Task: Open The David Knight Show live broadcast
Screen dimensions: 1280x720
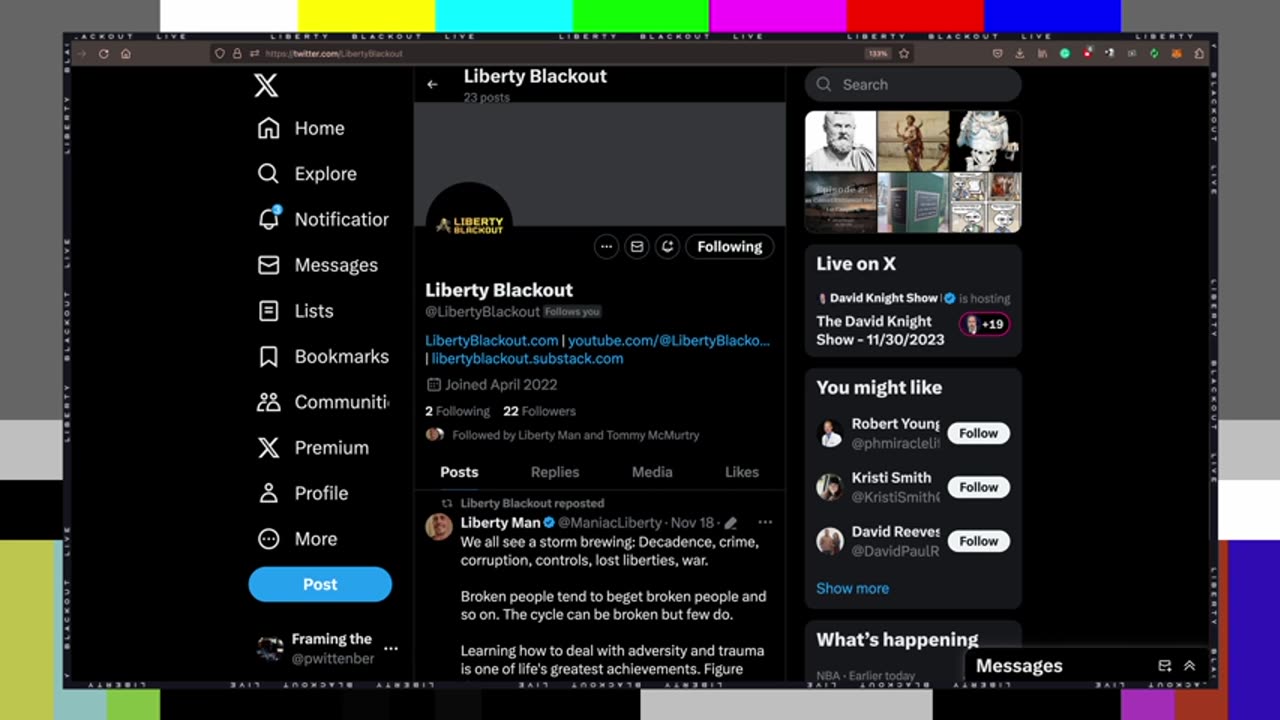Action: (x=880, y=331)
